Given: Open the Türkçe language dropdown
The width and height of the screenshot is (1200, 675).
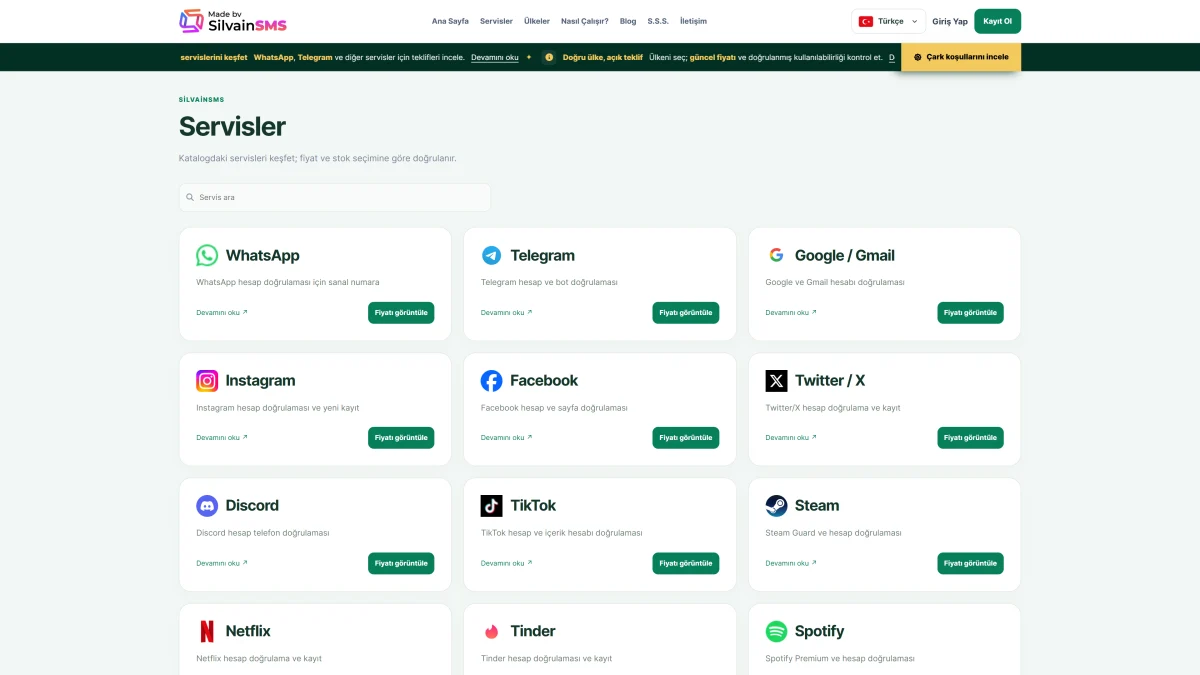Looking at the screenshot, I should pos(889,21).
